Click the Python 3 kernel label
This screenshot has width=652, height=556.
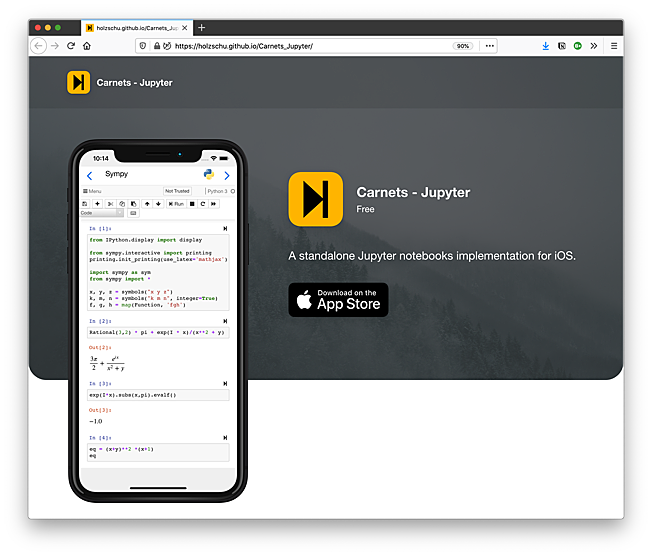217,191
